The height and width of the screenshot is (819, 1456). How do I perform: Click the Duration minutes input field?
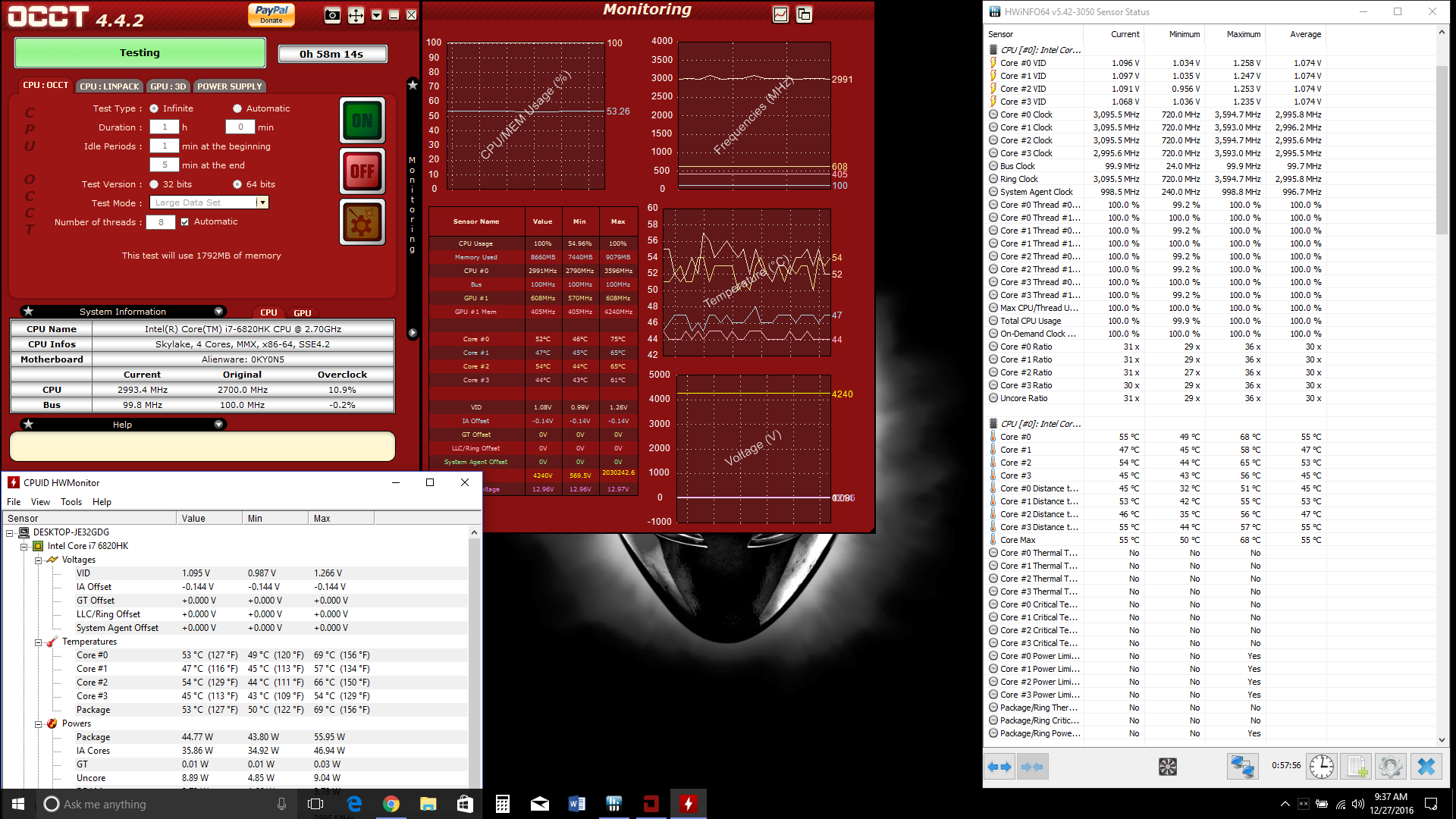tap(240, 127)
